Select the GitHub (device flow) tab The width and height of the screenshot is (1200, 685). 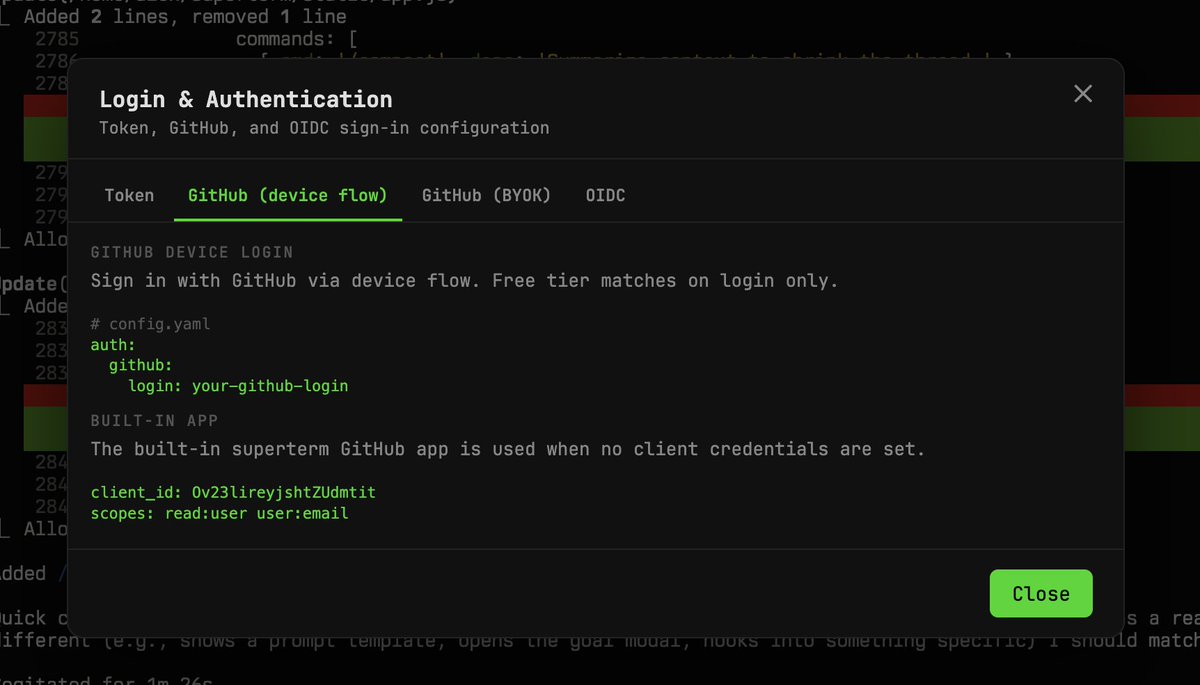287,195
